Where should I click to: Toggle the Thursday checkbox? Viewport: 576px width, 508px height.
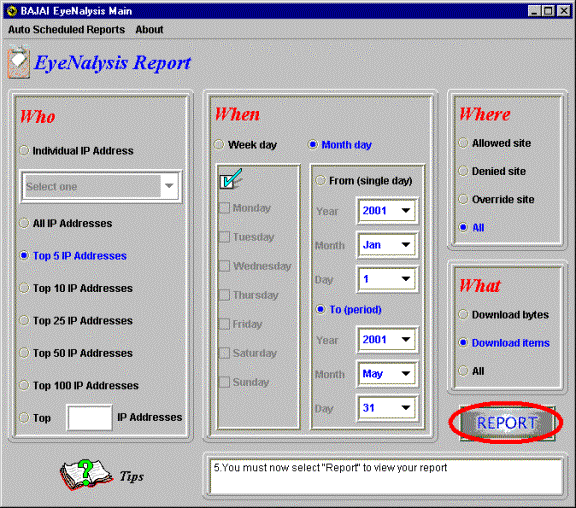[224, 295]
